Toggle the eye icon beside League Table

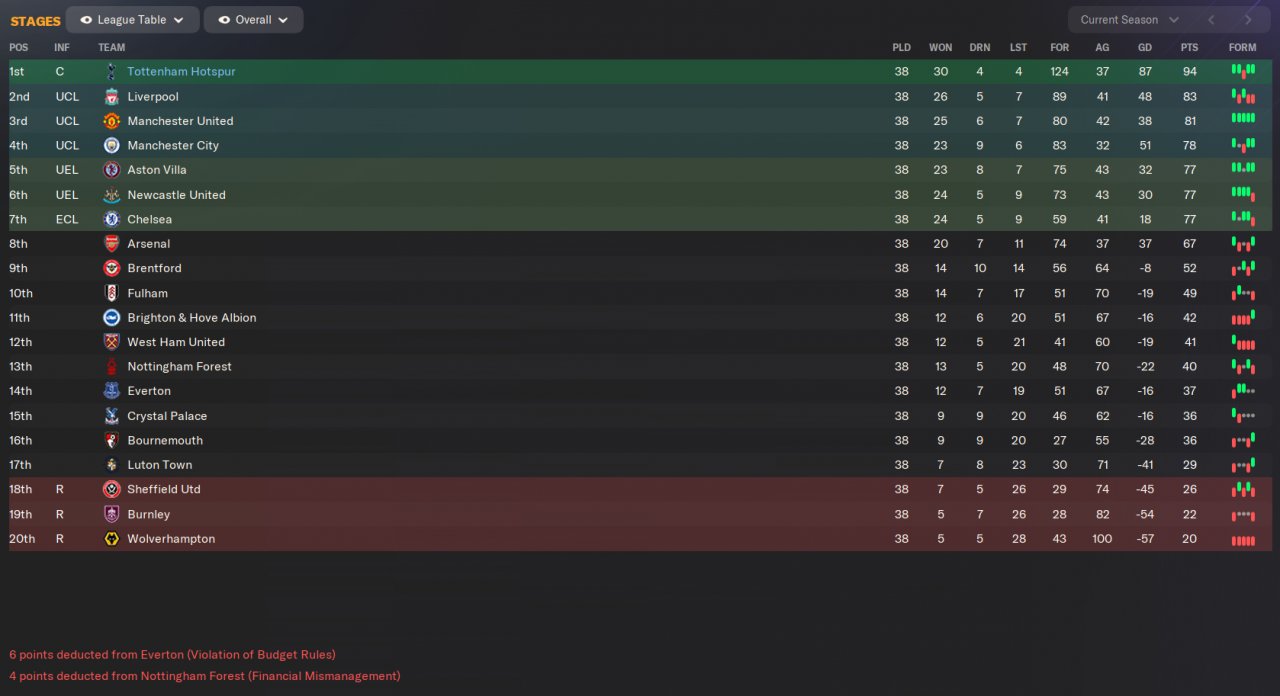(x=86, y=20)
